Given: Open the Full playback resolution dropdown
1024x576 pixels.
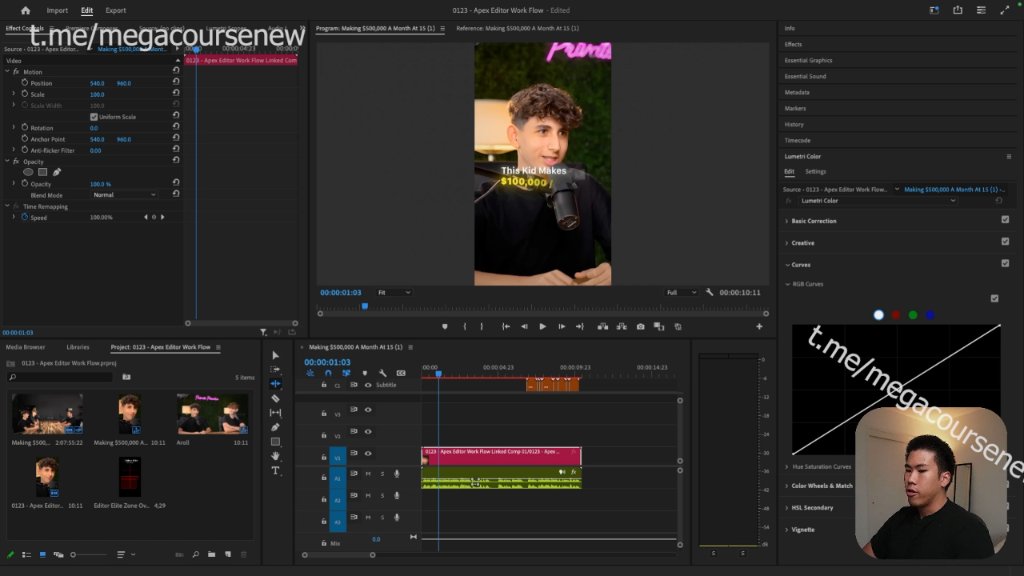Looking at the screenshot, I should [681, 293].
